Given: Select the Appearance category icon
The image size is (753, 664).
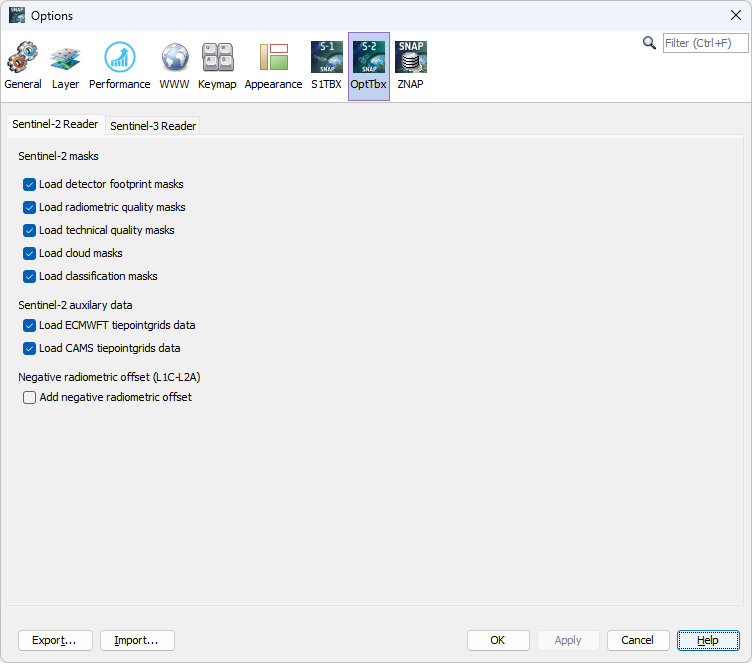Looking at the screenshot, I should point(273,66).
